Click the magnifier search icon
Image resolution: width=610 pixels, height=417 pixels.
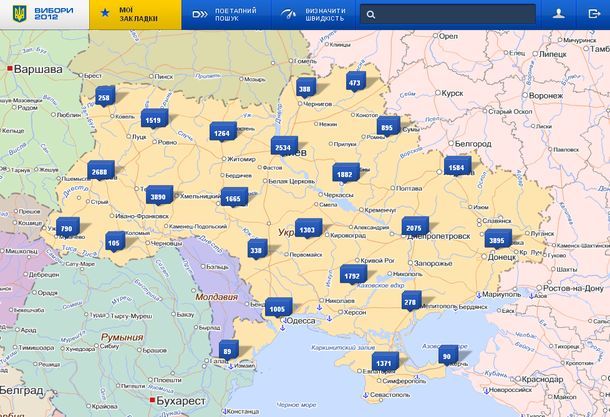pos(371,15)
